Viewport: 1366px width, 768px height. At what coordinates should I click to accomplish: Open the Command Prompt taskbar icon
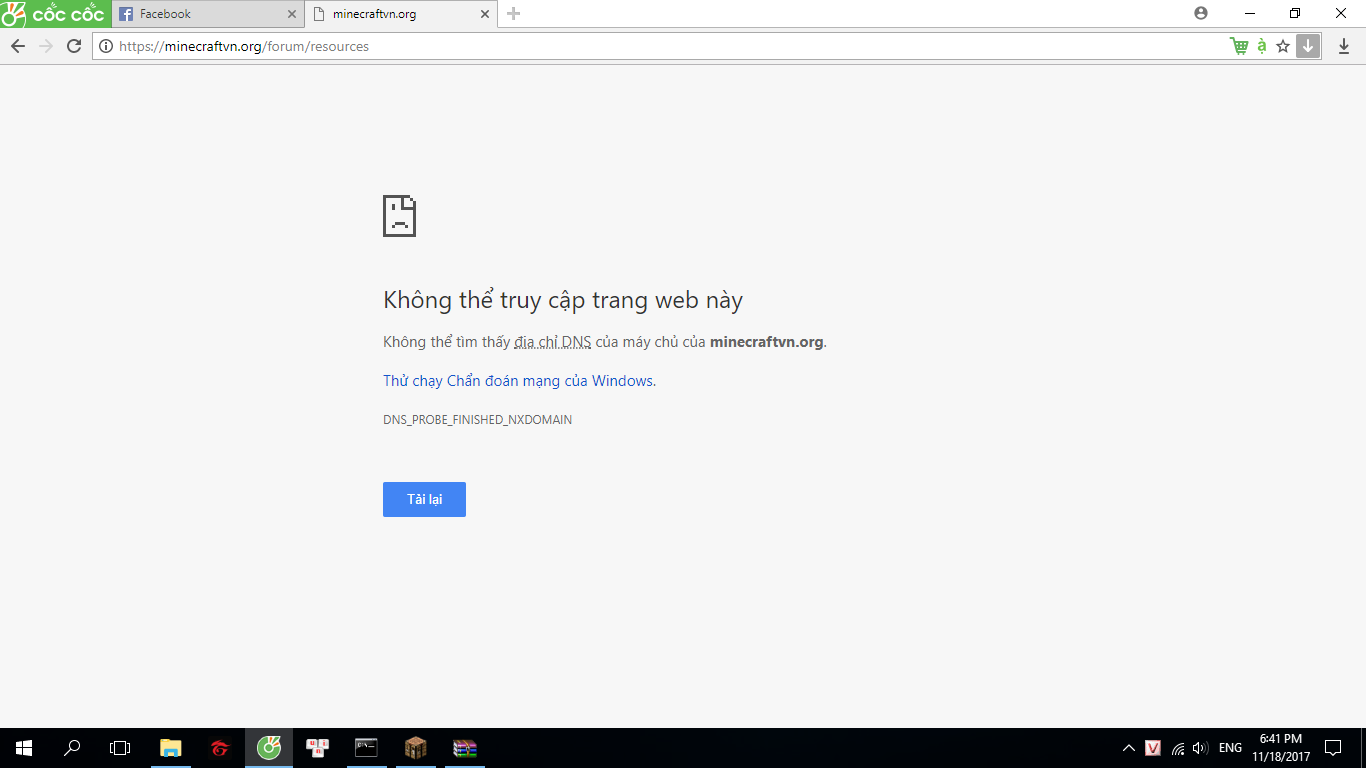[x=367, y=748]
